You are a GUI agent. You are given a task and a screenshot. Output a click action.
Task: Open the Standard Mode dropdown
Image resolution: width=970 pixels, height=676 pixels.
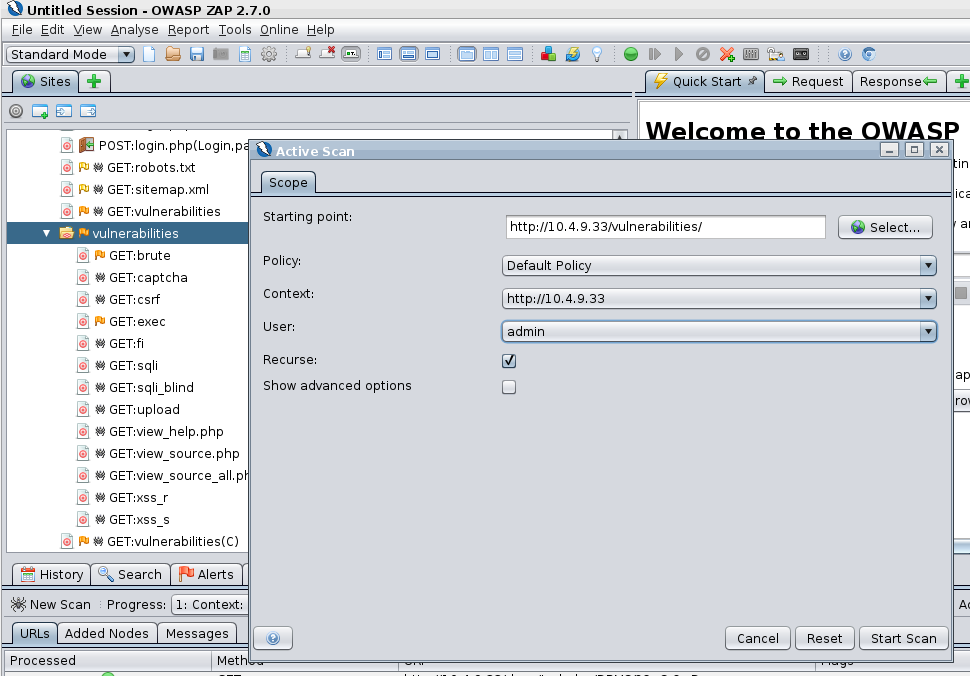70,54
